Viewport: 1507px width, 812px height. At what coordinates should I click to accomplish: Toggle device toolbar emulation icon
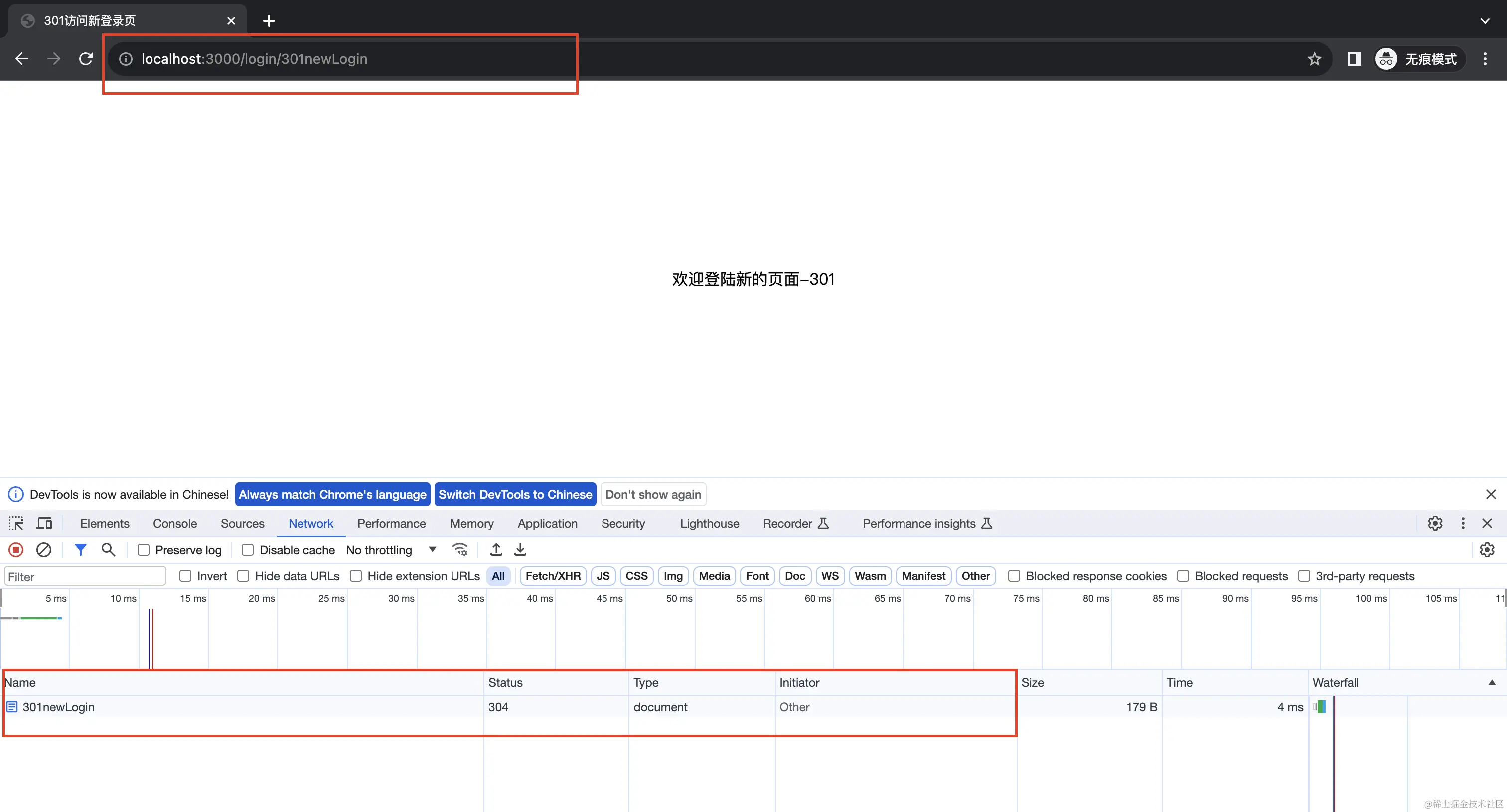pyautogui.click(x=44, y=523)
